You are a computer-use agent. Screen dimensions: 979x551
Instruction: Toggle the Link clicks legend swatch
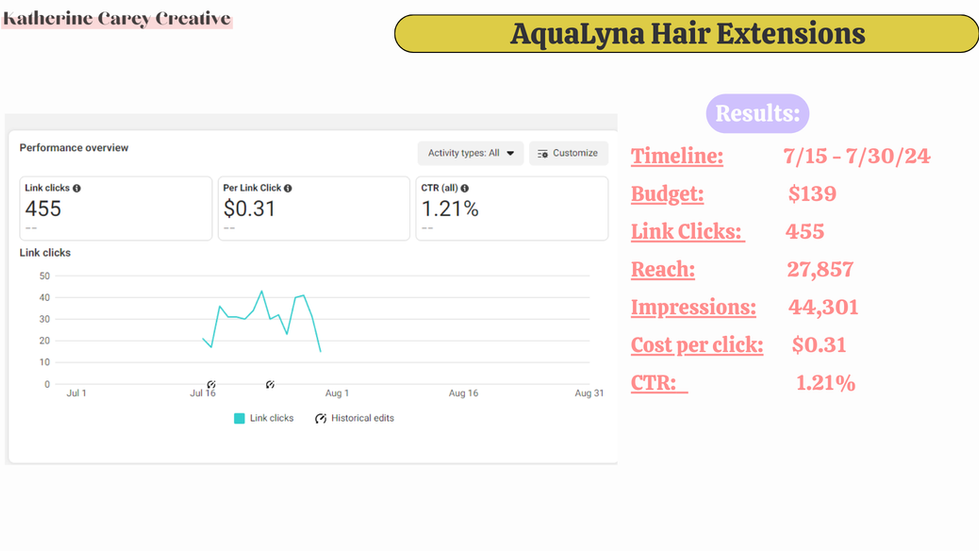(x=239, y=418)
